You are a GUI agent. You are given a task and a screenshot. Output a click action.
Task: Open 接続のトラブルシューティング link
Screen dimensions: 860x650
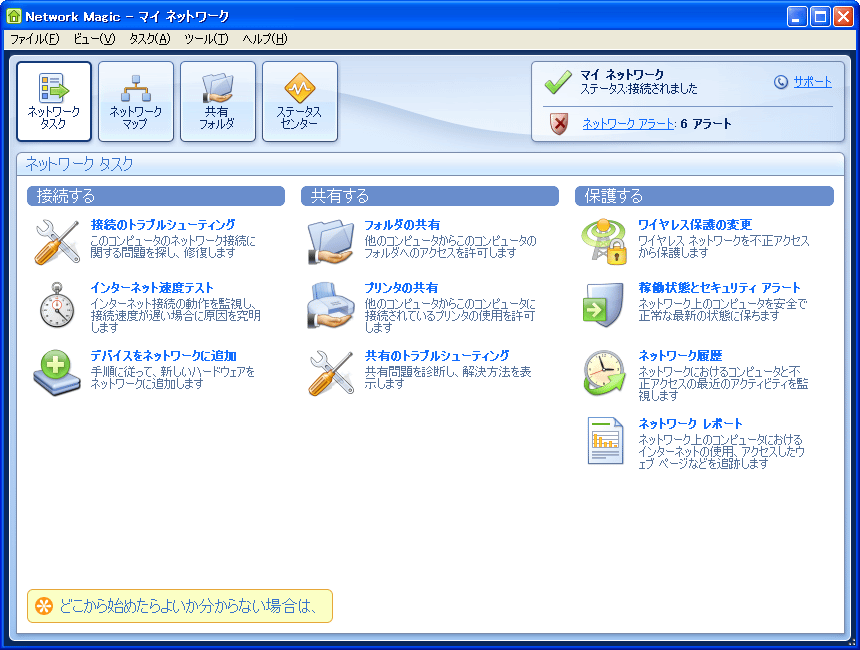tap(163, 225)
